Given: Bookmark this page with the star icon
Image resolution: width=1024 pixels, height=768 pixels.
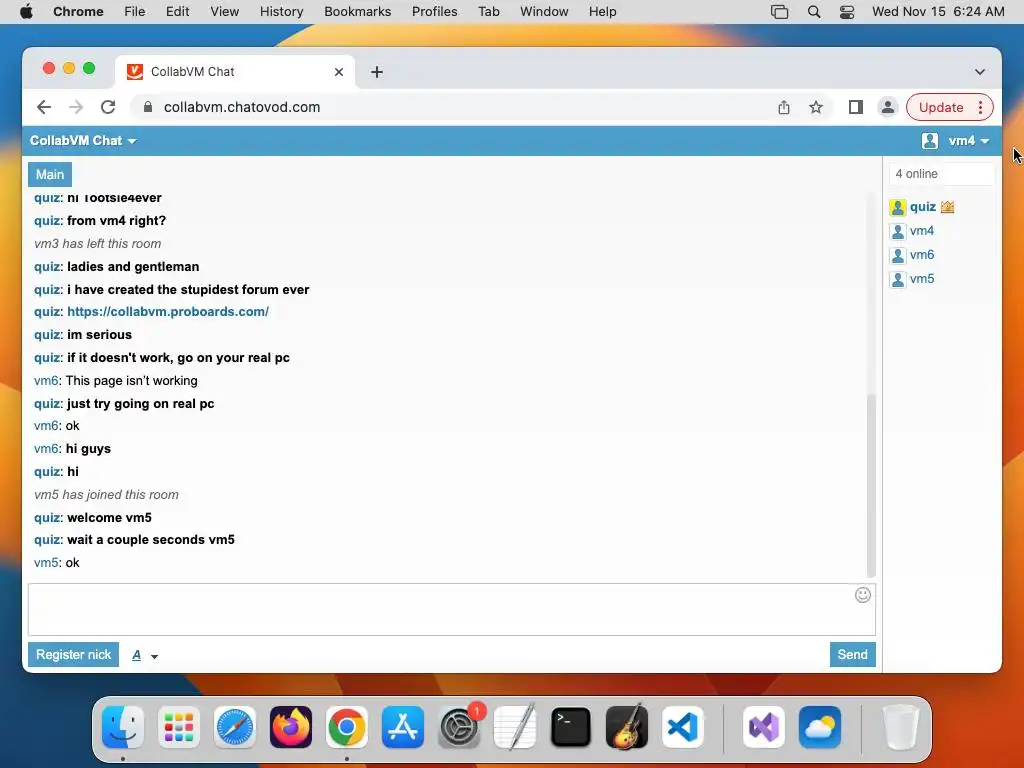Looking at the screenshot, I should (x=816, y=107).
